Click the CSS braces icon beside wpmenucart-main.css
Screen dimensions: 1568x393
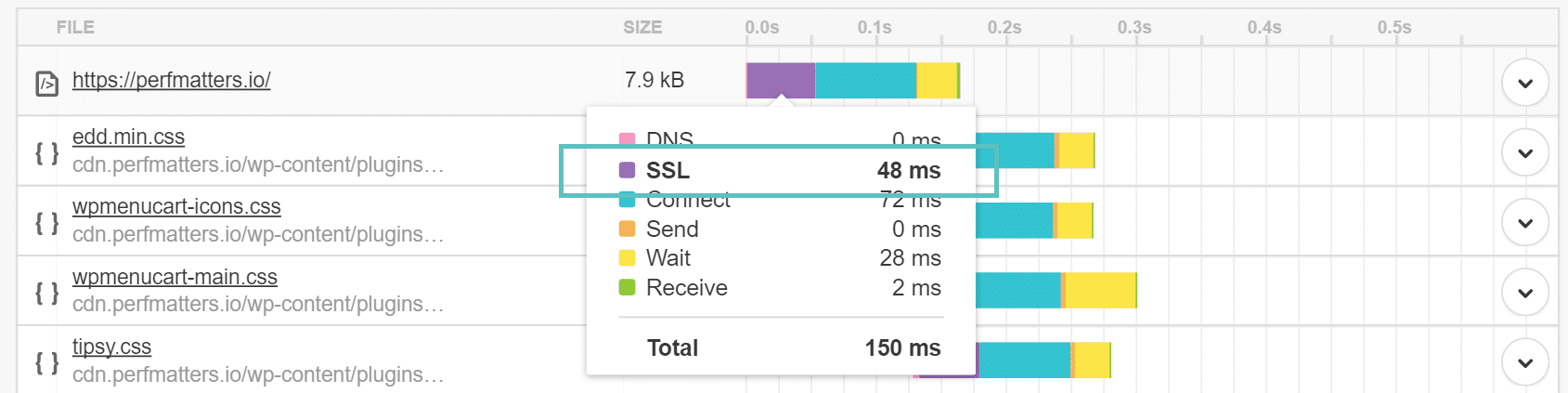(46, 293)
